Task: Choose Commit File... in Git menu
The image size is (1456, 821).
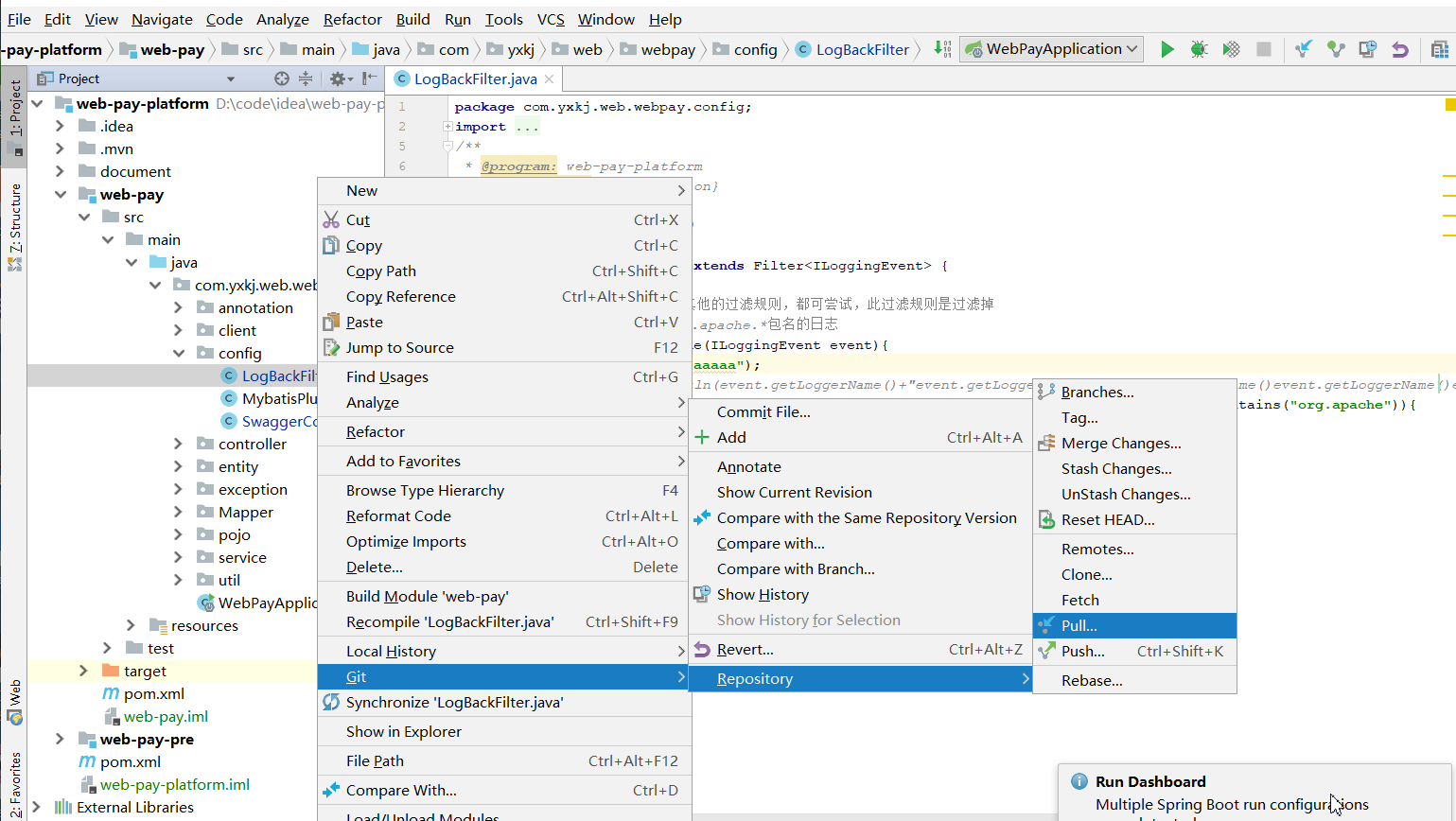Action: click(x=860, y=411)
